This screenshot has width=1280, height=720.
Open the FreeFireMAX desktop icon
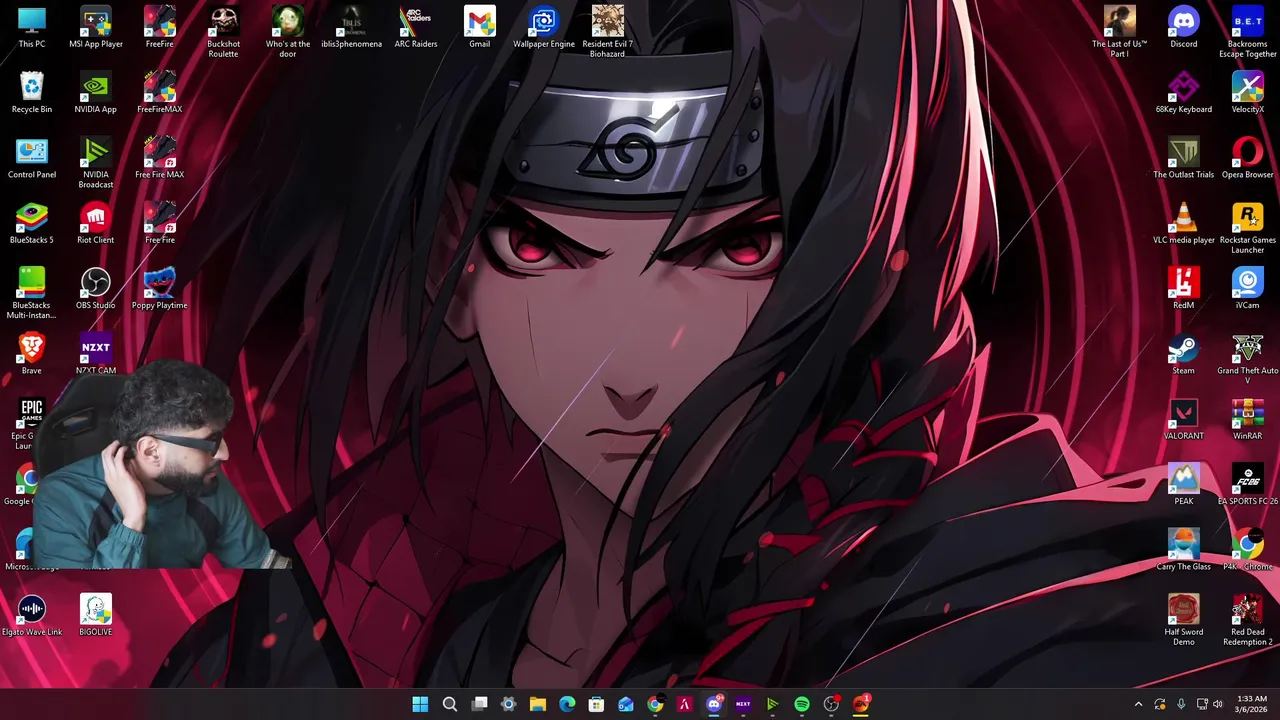click(160, 92)
